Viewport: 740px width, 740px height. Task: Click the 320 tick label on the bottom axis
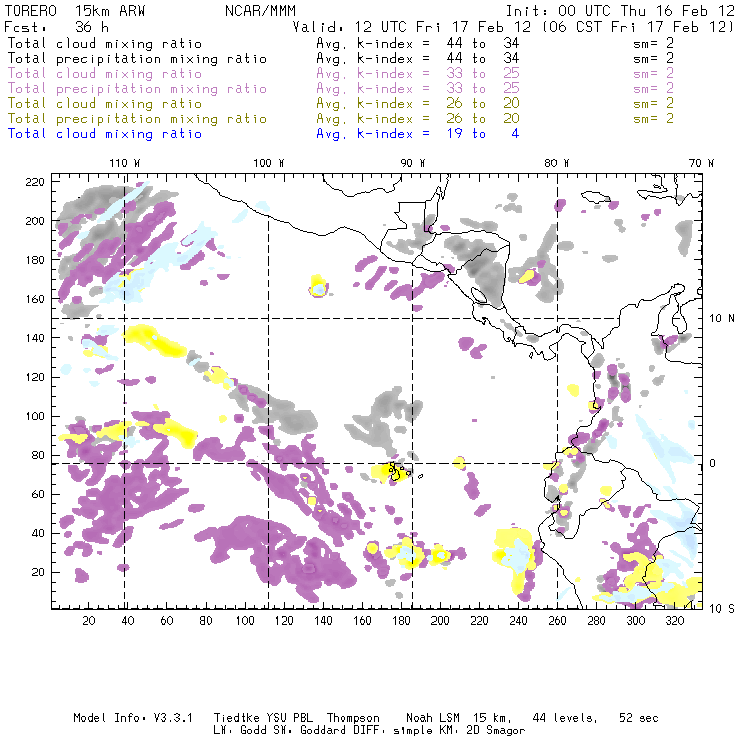click(x=674, y=621)
